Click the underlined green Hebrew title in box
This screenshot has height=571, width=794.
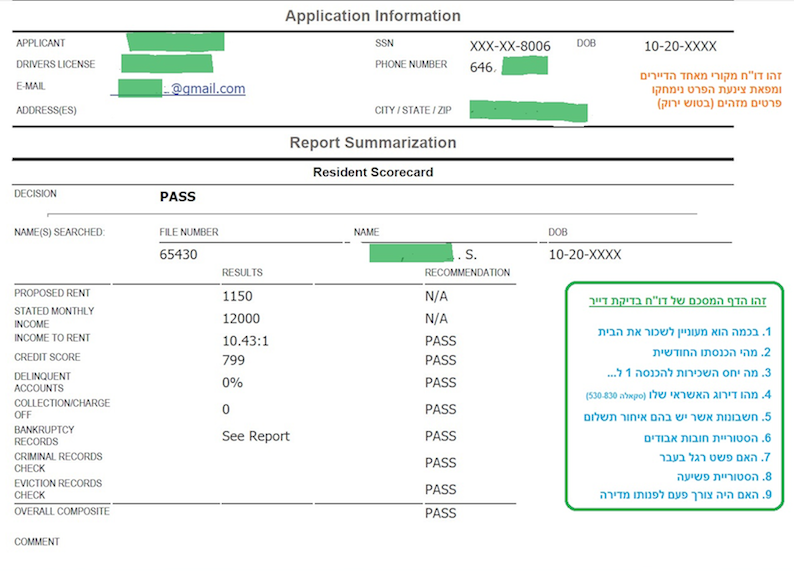pos(678,301)
